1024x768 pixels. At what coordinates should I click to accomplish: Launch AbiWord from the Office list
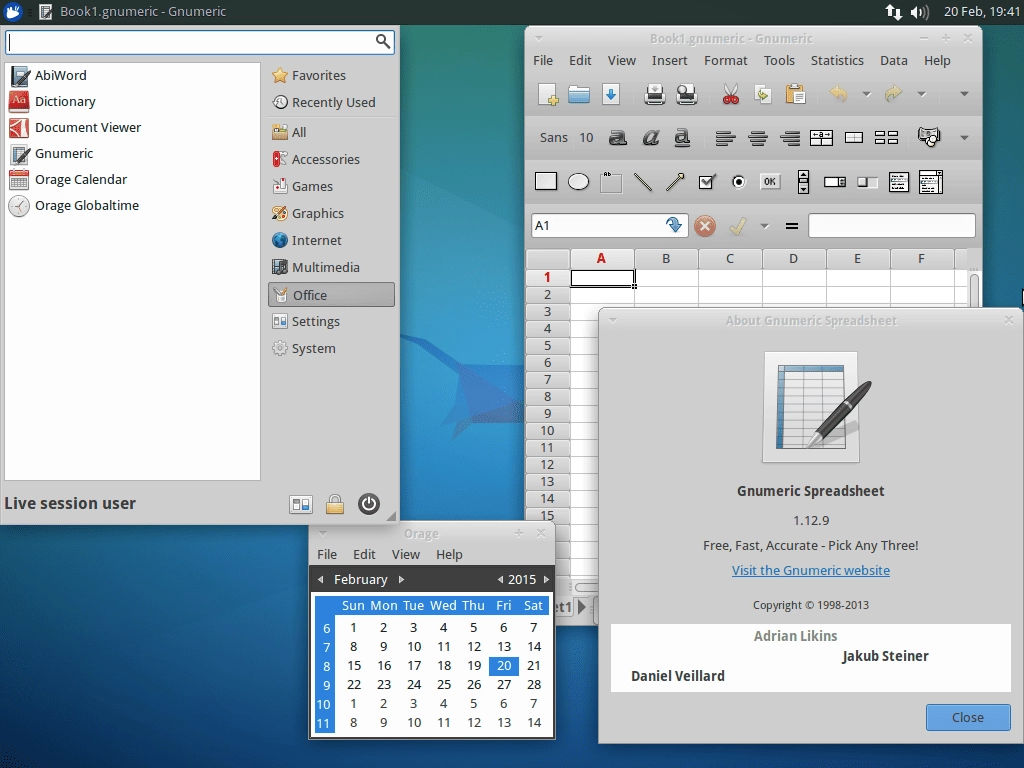click(133, 75)
